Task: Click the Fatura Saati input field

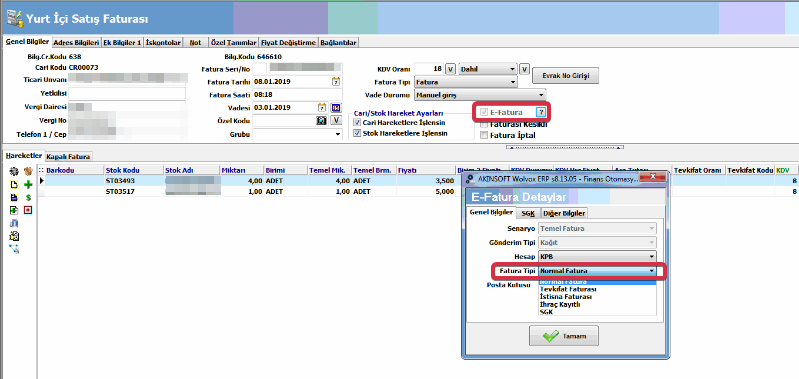Action: point(297,95)
